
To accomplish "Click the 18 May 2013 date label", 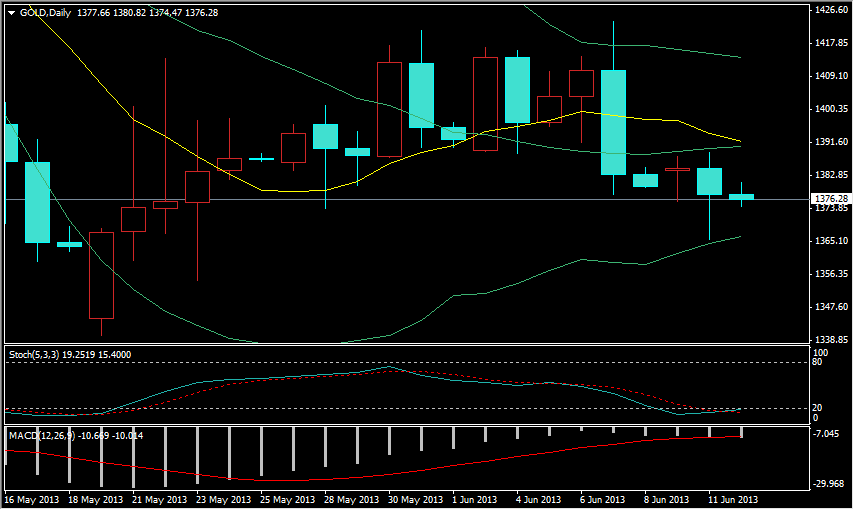I will point(96,500).
